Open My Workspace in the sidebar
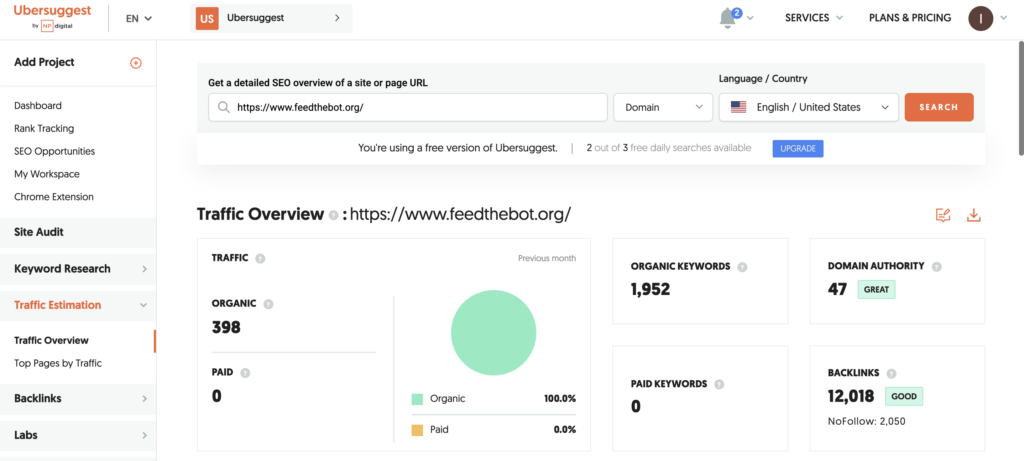 (46, 174)
